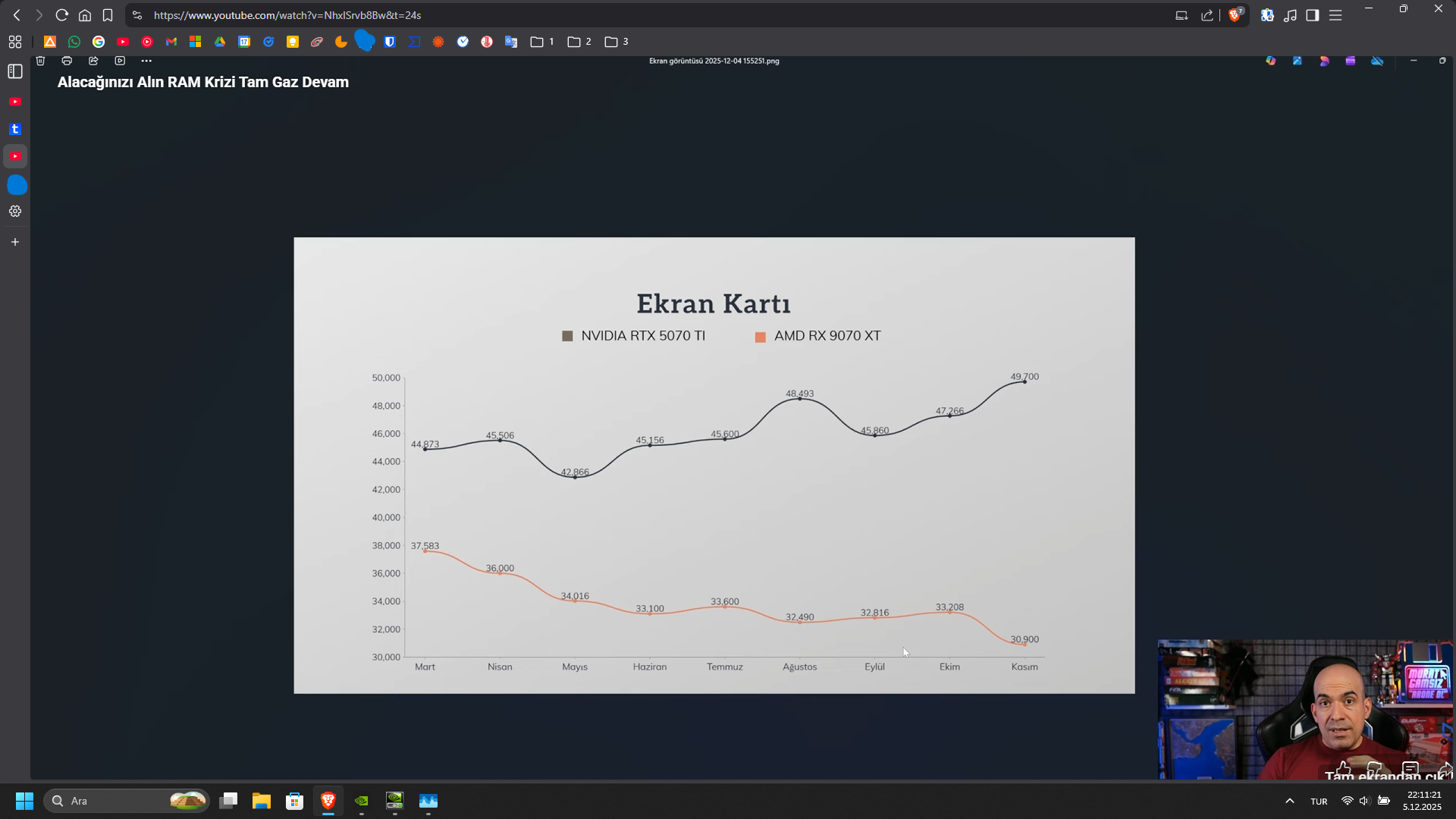
Task: Click OneDrive cloud icon in photo viewer
Action: [1377, 61]
